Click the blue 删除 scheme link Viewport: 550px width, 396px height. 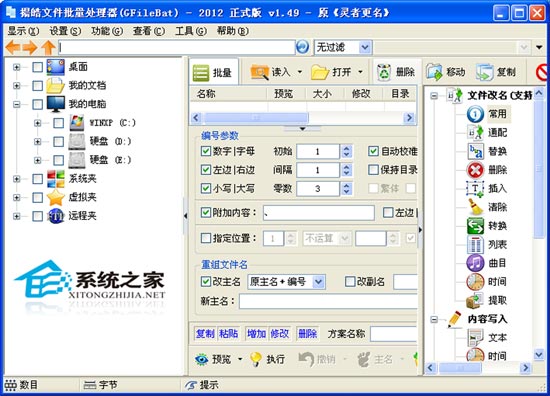pyautogui.click(x=308, y=333)
